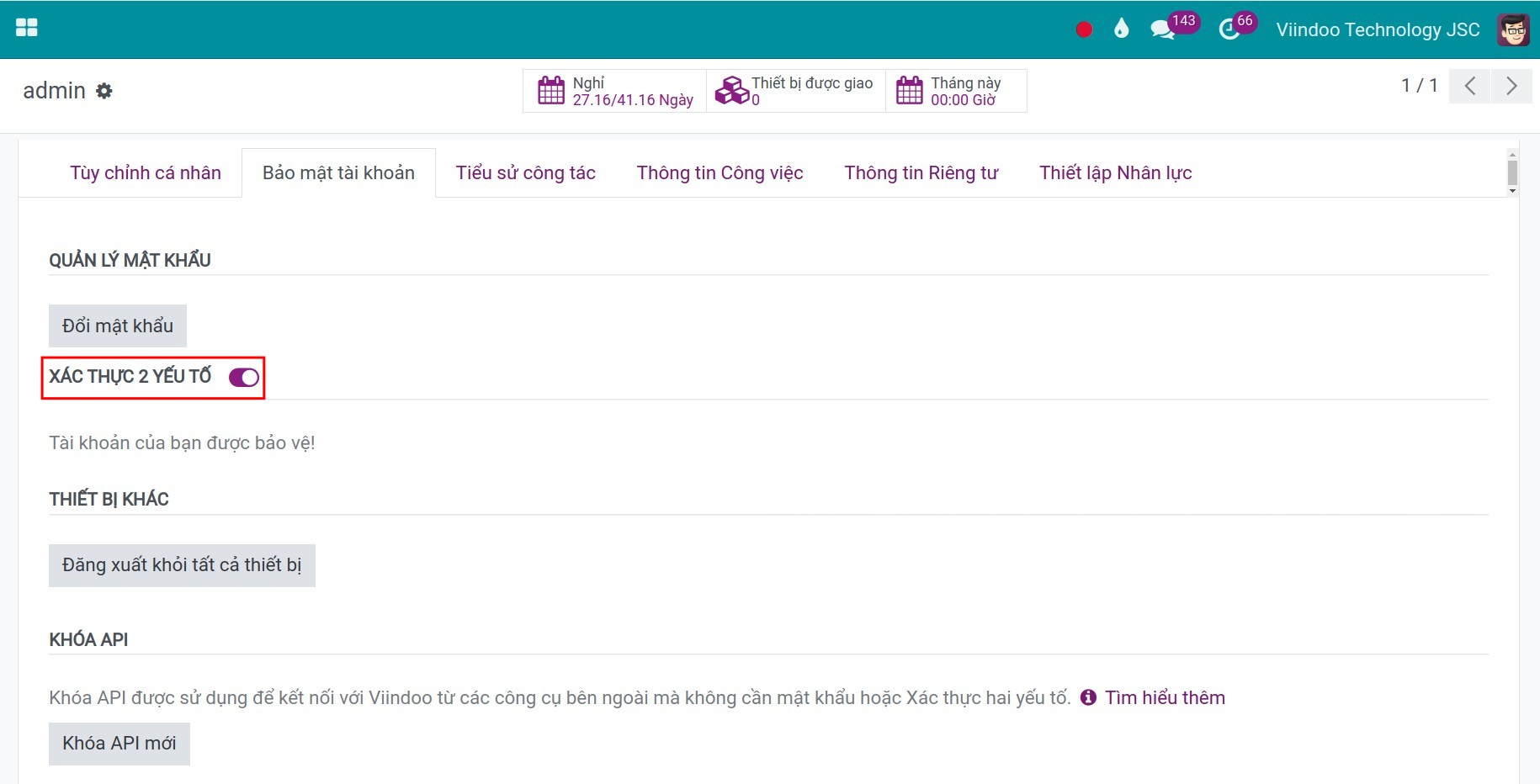Screen dimensions: 1540x784
Task: Open the Tiểu sử công tác tab
Action: pyautogui.click(x=526, y=172)
